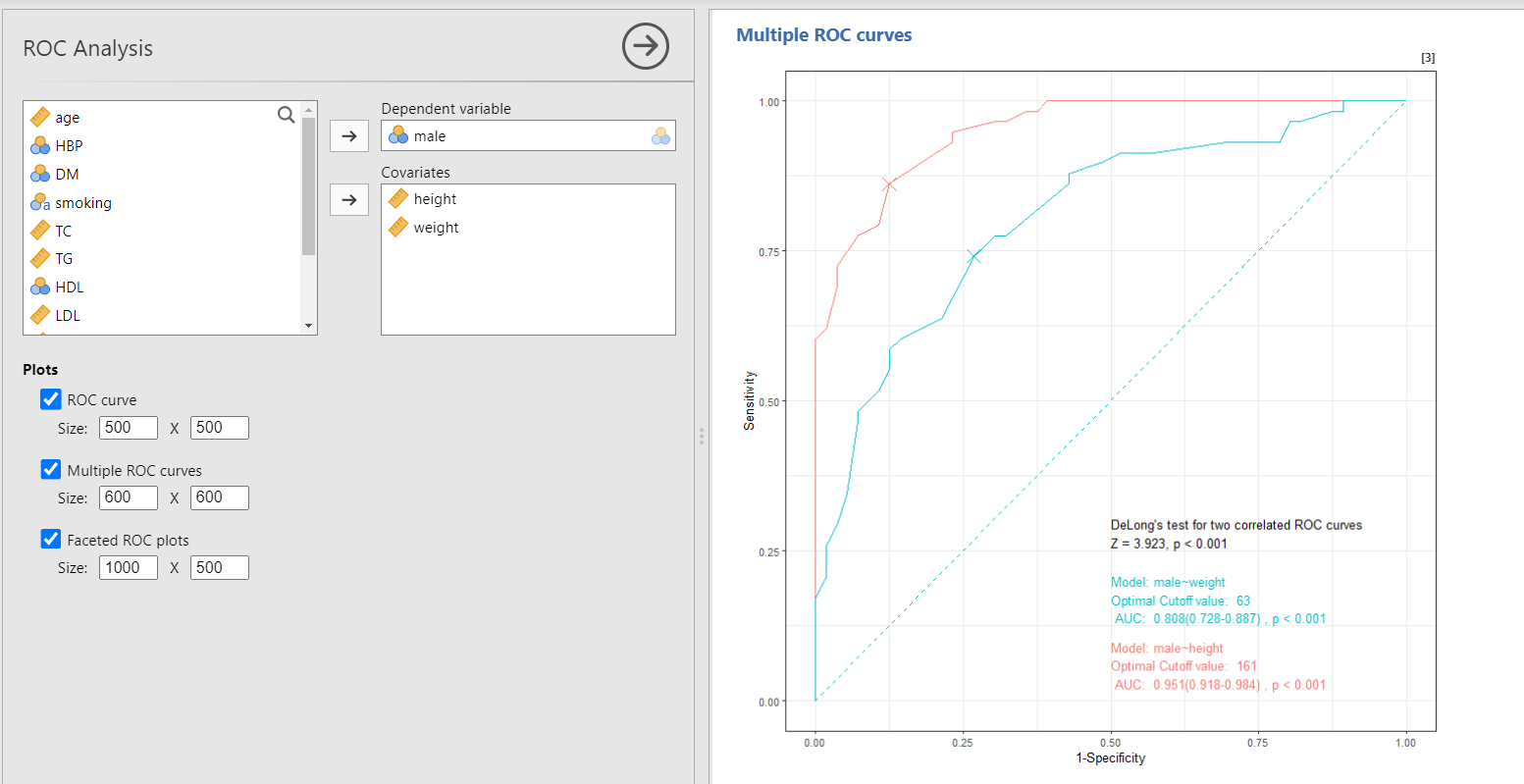Click scroll down arrow of the variable list
The image size is (1524, 784).
point(308,326)
